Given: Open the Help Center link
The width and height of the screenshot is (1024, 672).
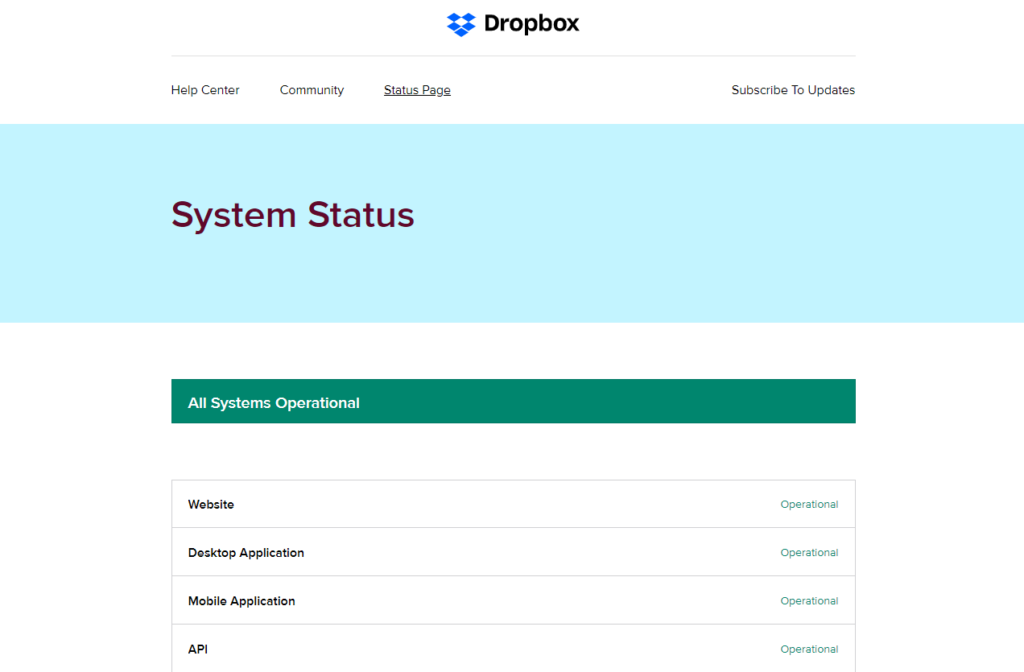Looking at the screenshot, I should tap(205, 90).
